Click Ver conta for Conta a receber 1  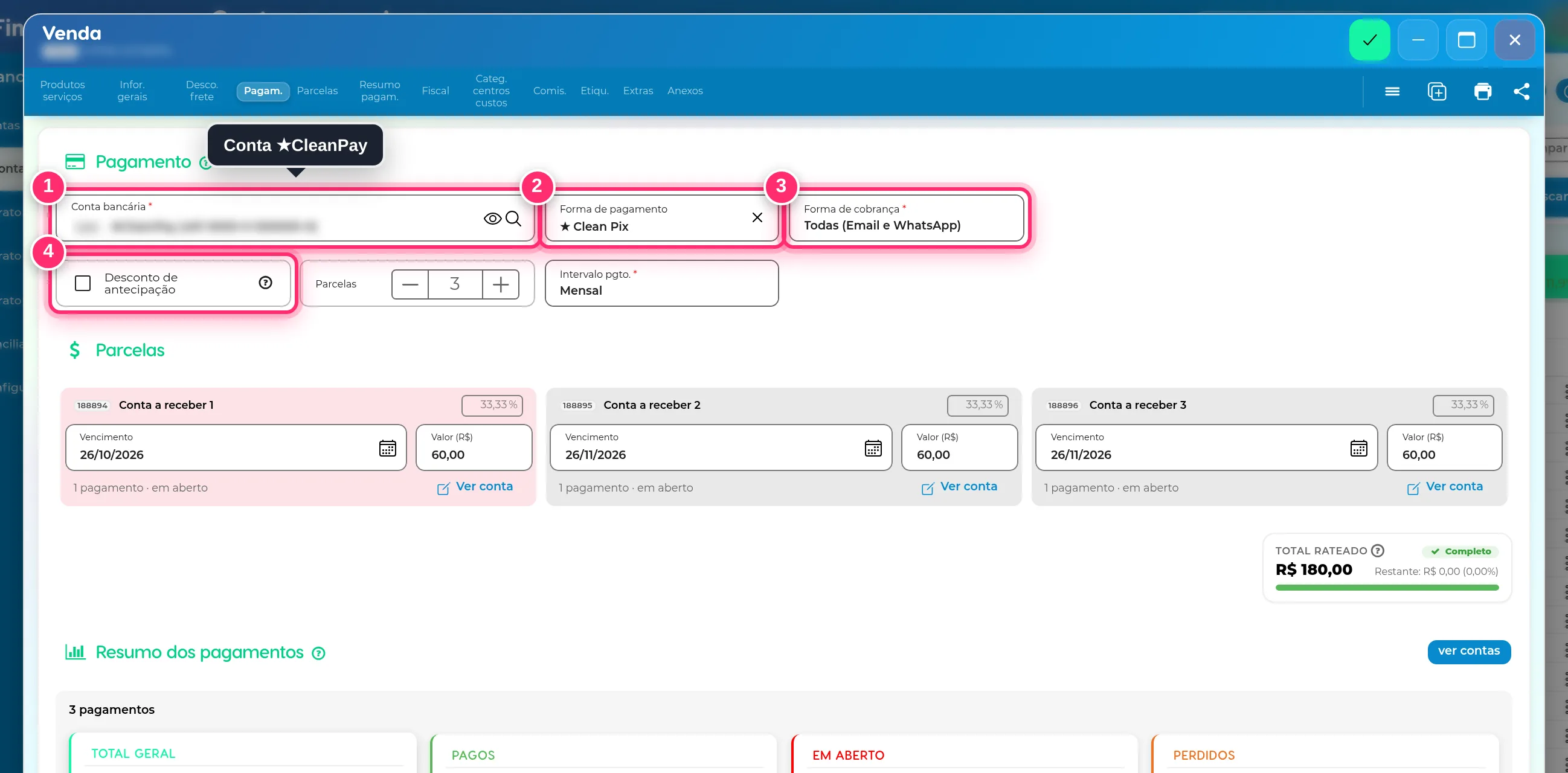click(x=475, y=487)
